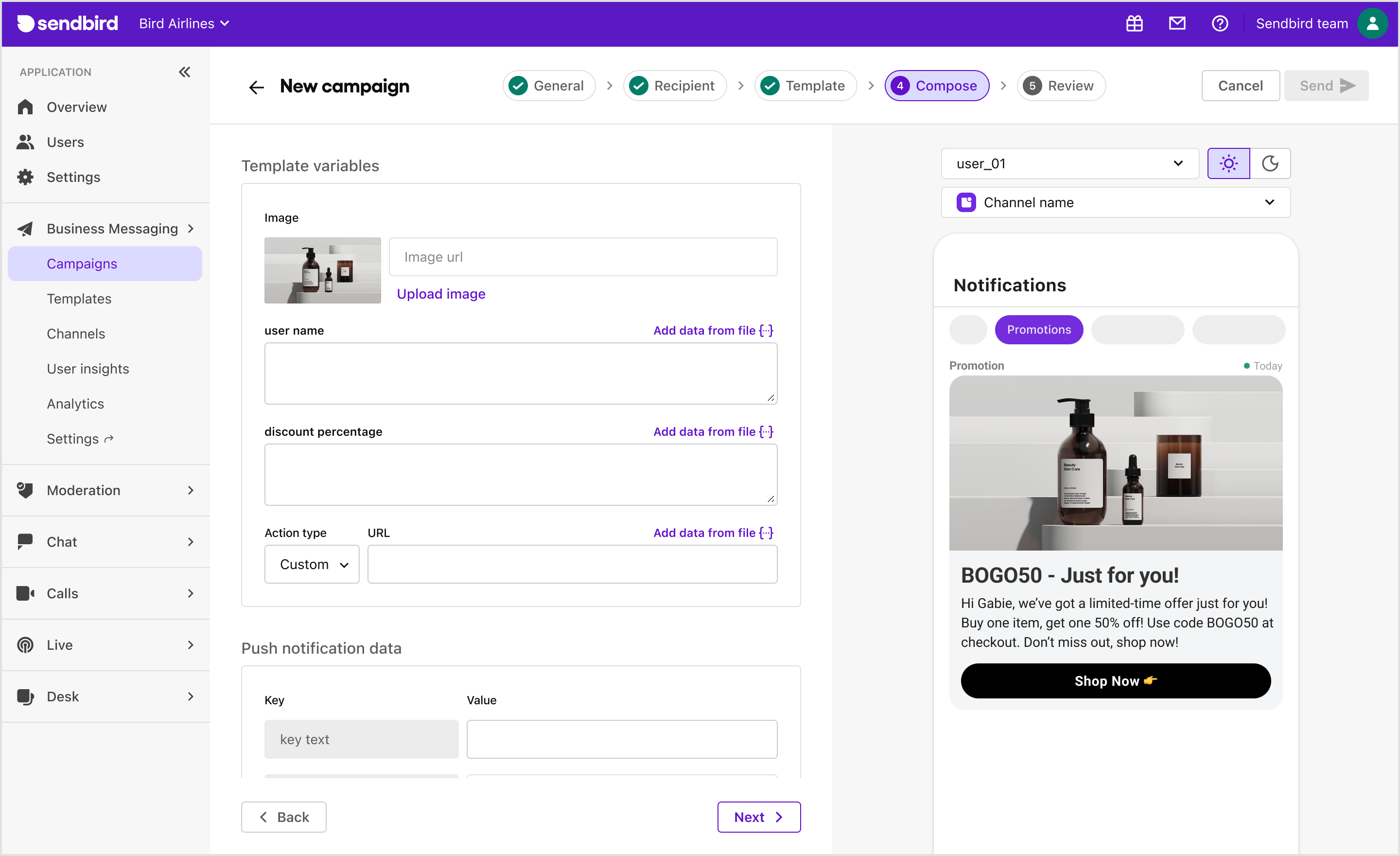Click the Image url input field
The image size is (1400, 856).
pyautogui.click(x=583, y=257)
